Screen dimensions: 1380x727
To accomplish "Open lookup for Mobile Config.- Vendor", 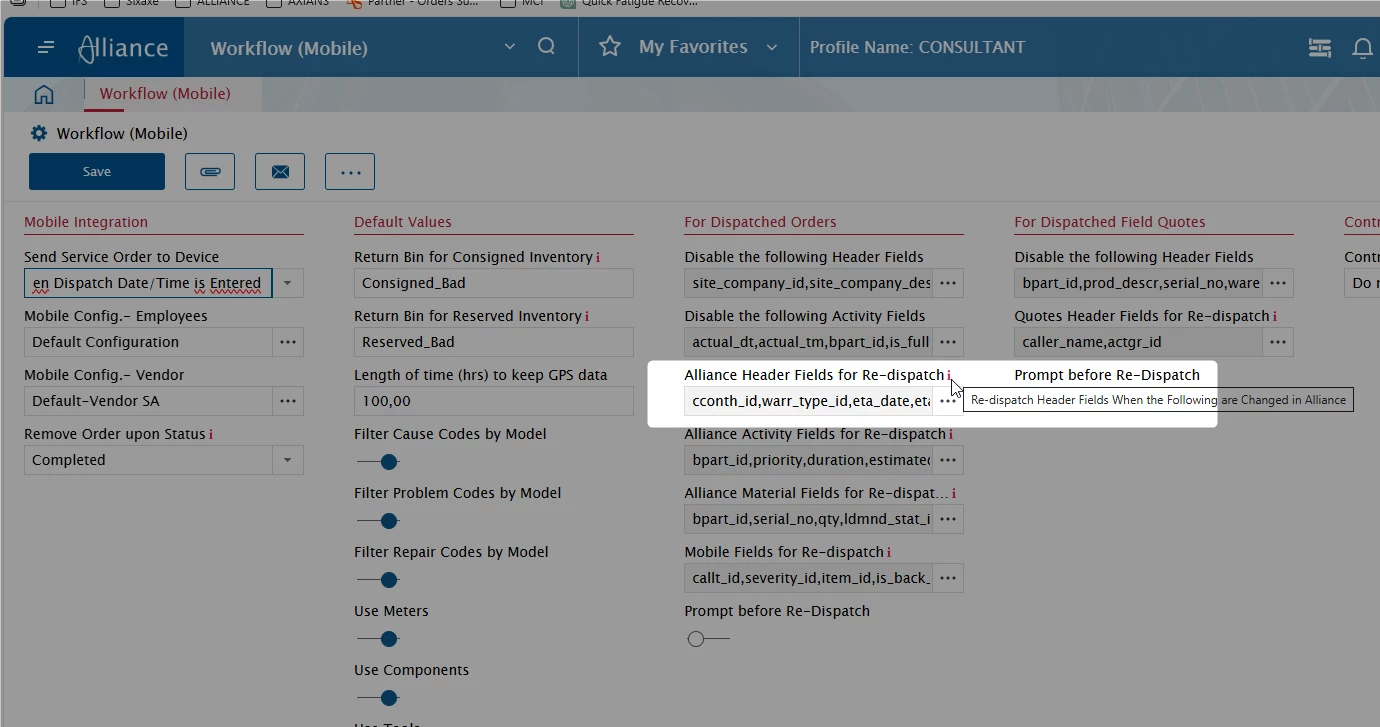I will click(288, 401).
